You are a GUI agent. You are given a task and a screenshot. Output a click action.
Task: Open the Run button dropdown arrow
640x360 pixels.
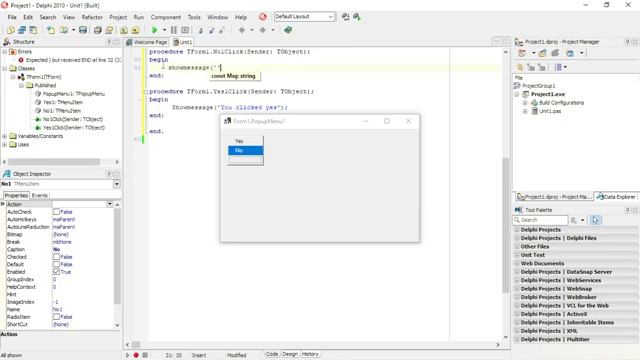(x=164, y=30)
